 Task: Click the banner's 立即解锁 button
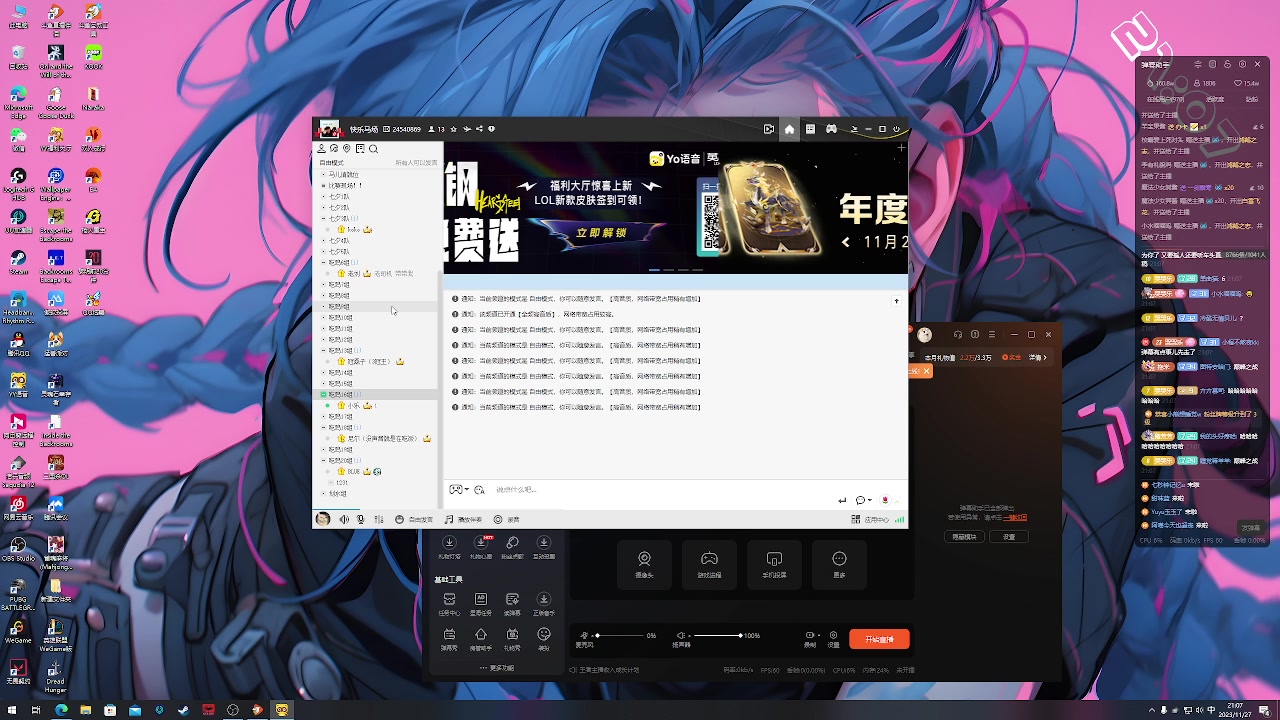point(601,233)
